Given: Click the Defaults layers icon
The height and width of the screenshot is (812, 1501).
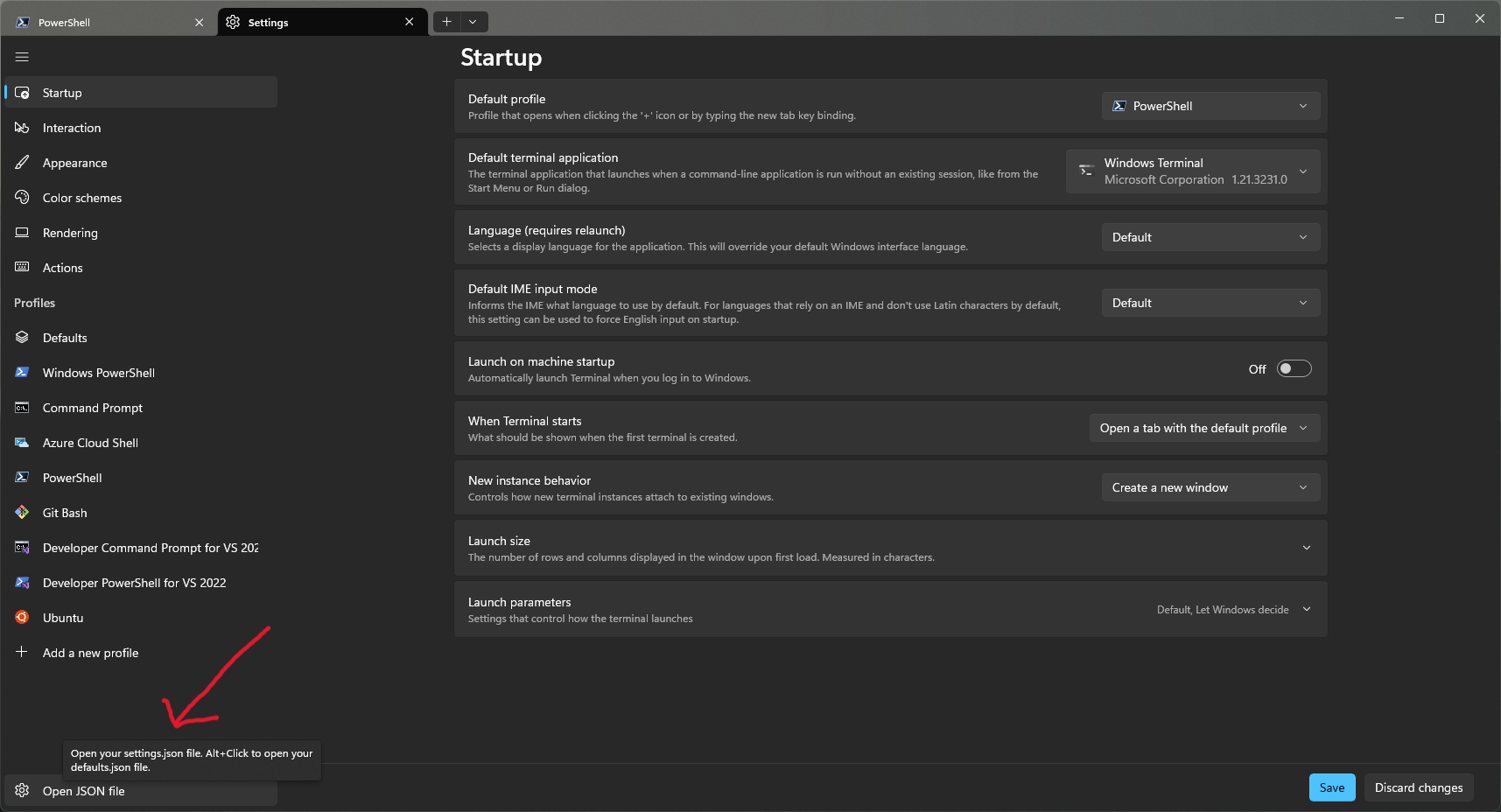Looking at the screenshot, I should click(22, 338).
